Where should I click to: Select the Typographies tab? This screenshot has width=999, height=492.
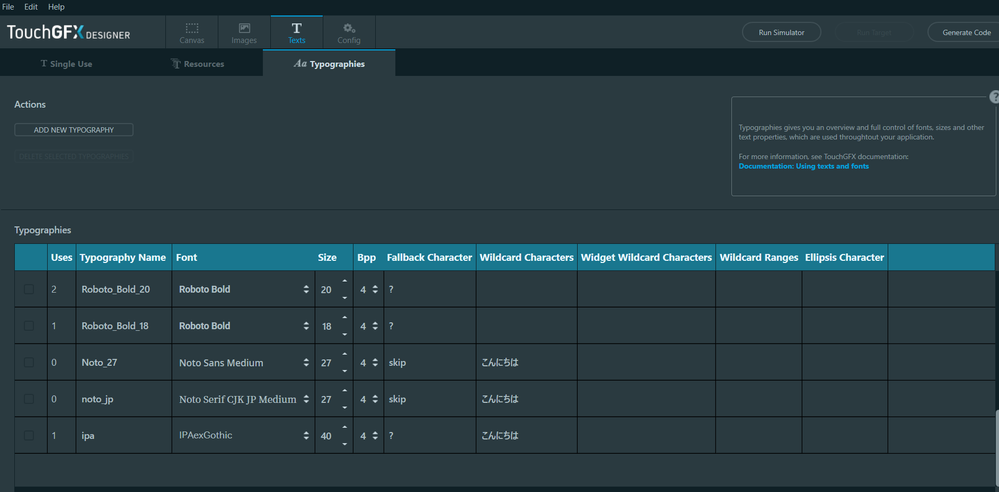click(x=329, y=64)
